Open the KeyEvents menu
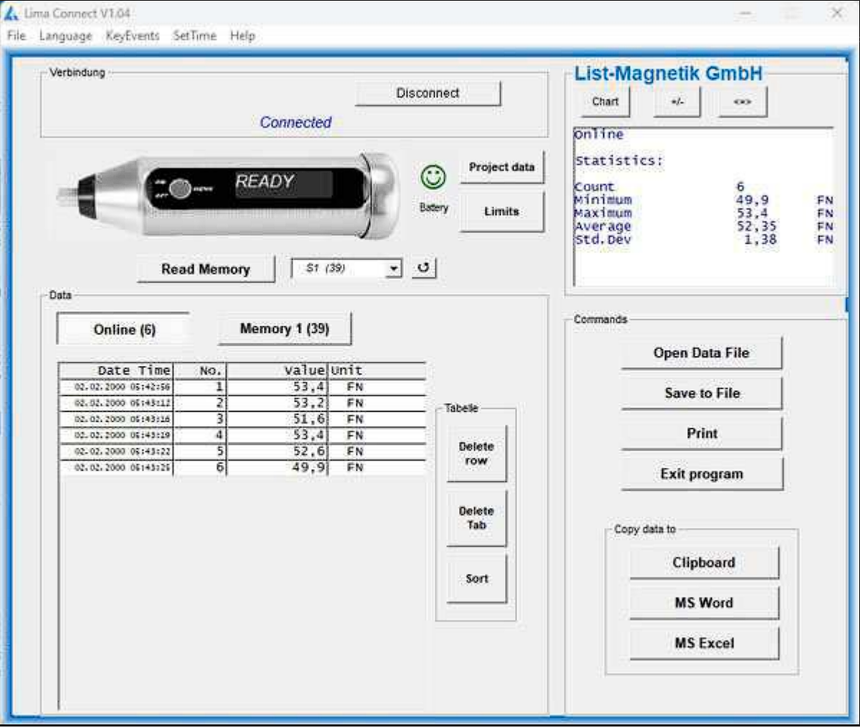This screenshot has height=728, width=860. [x=132, y=36]
